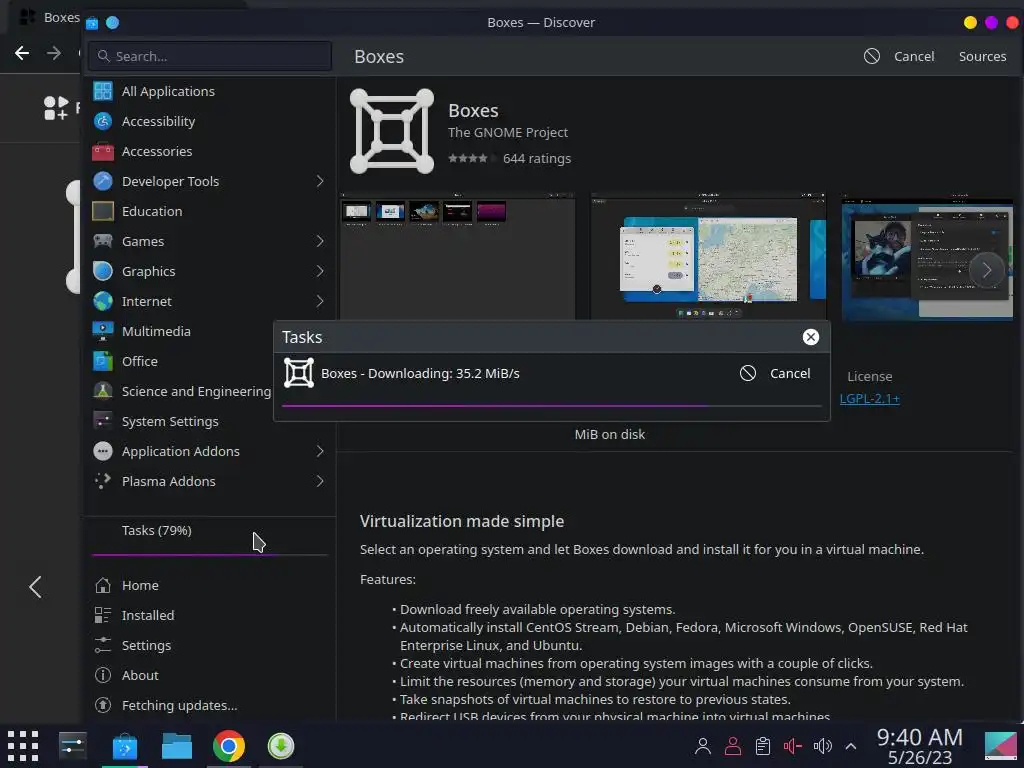The height and width of the screenshot is (768, 1024).
Task: Open the LGPL-2.1+ license link
Action: point(869,398)
